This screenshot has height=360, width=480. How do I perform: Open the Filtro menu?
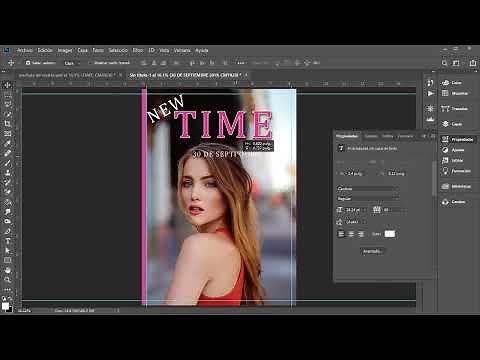(x=138, y=50)
